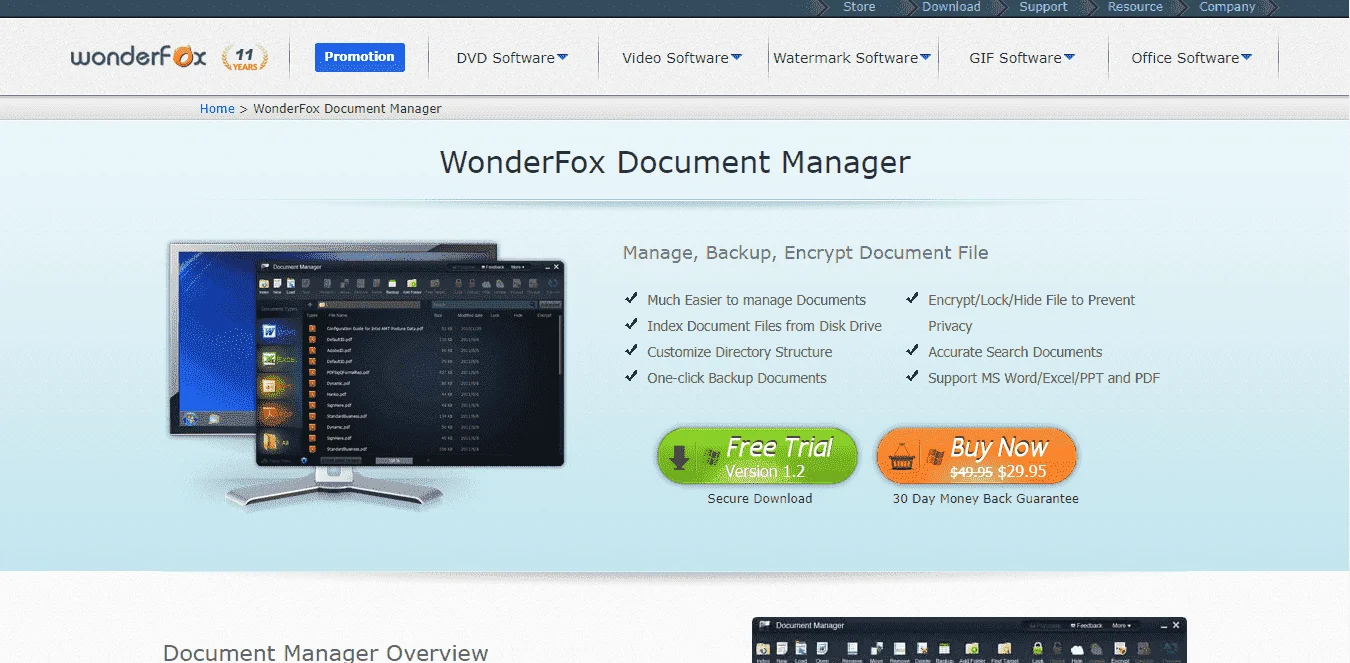The image size is (1350, 663).
Task: Expand the Office Software menu
Action: click(x=1192, y=58)
